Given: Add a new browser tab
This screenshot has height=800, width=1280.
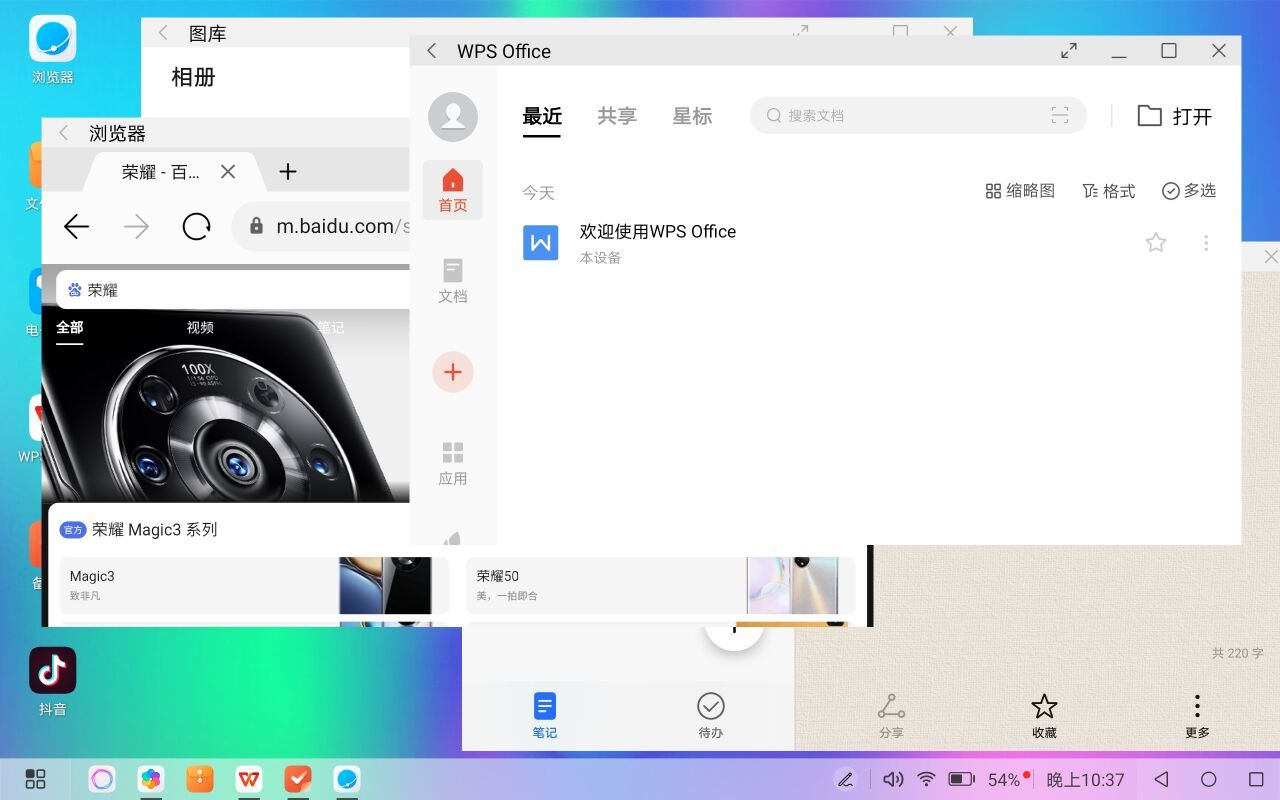Looking at the screenshot, I should pos(288,172).
